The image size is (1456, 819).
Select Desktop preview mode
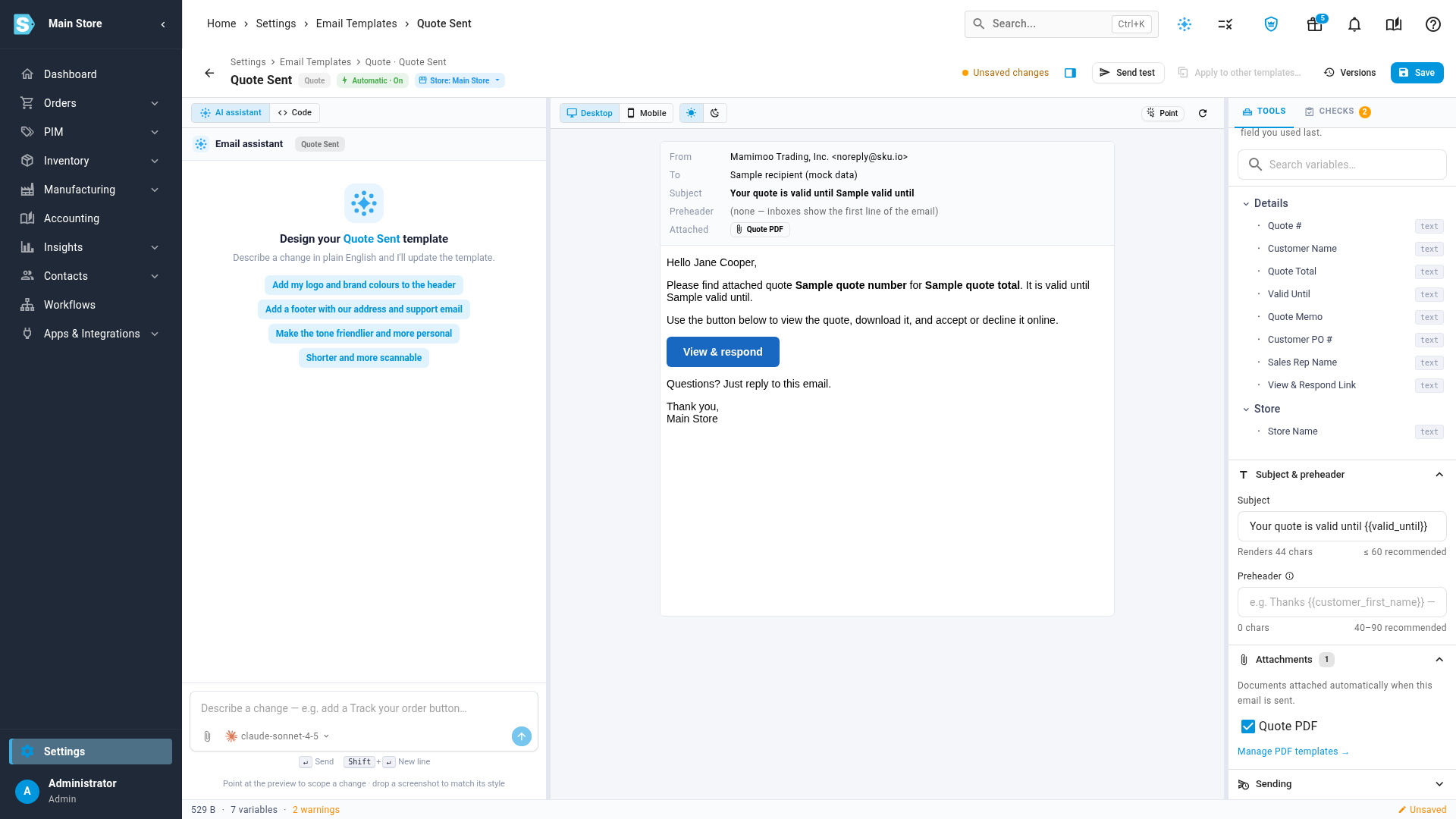coord(589,113)
